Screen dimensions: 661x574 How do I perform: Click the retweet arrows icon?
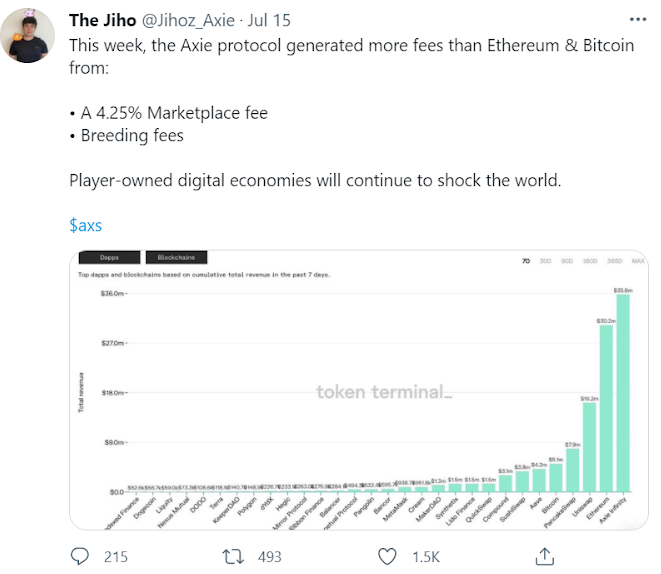coord(233,556)
